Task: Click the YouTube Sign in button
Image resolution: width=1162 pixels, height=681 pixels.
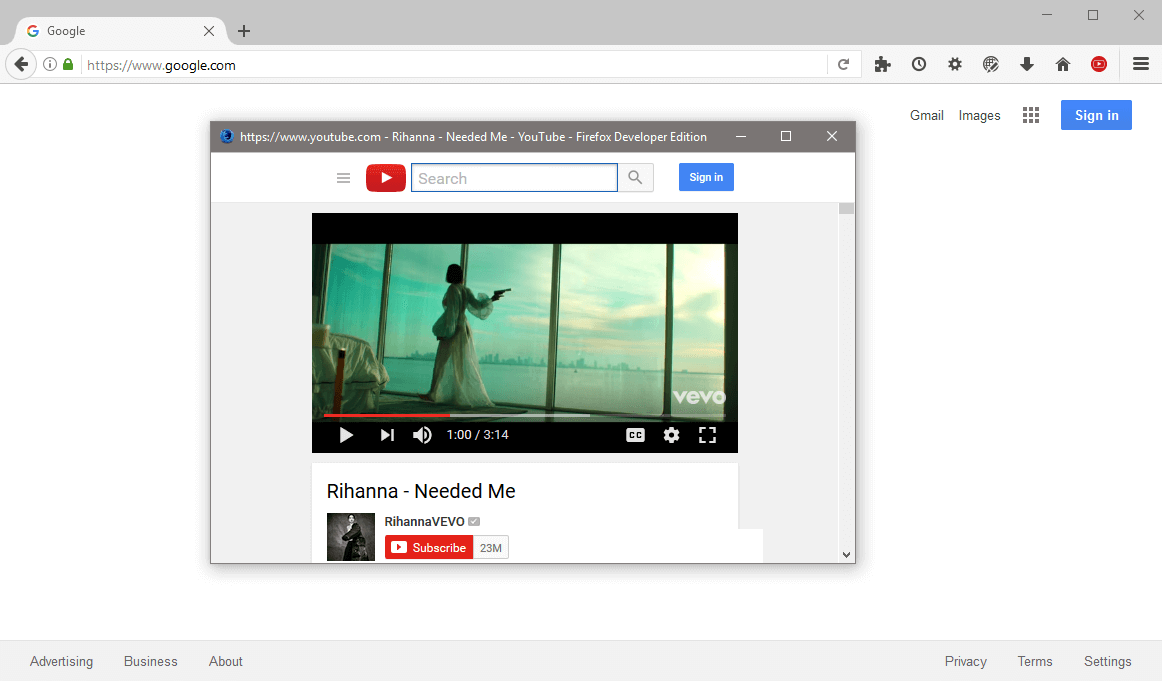Action: pyautogui.click(x=706, y=177)
